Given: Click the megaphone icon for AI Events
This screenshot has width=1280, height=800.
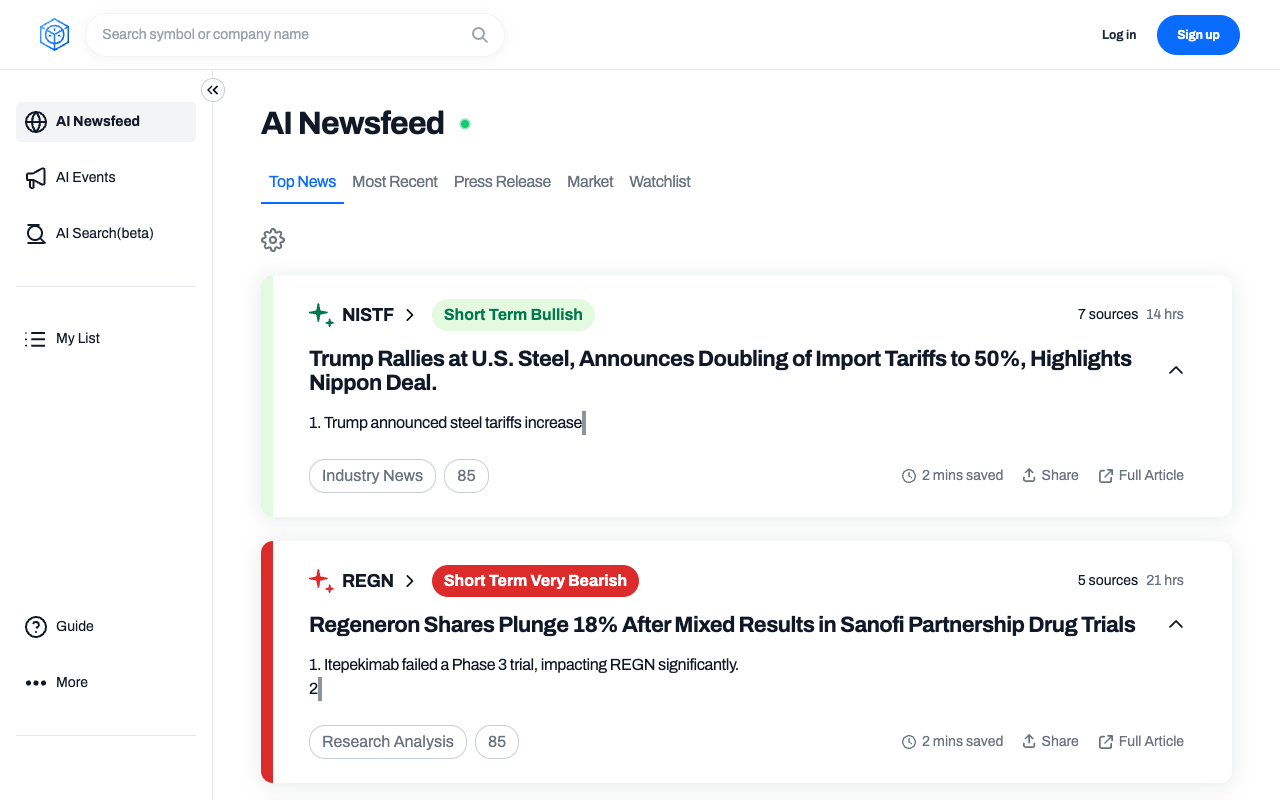Looking at the screenshot, I should pos(36,178).
